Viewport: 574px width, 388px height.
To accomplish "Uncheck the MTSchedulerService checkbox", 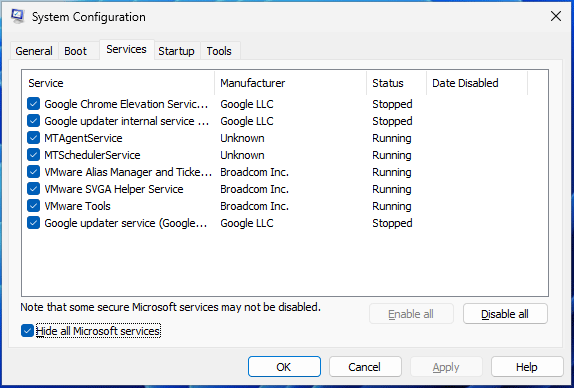I will [x=33, y=155].
